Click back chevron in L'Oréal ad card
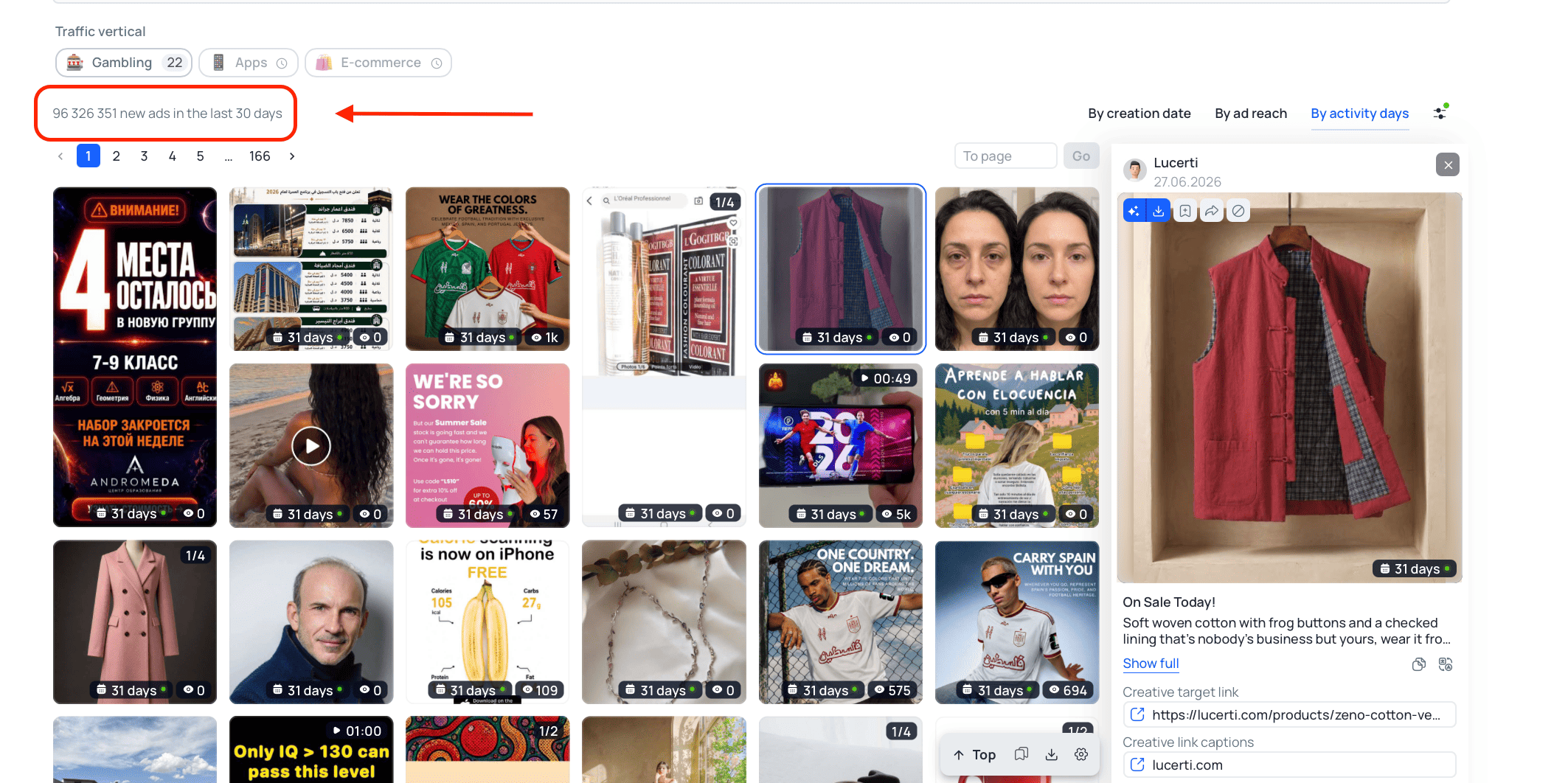Image resolution: width=1568 pixels, height=783 pixels. coord(589,201)
